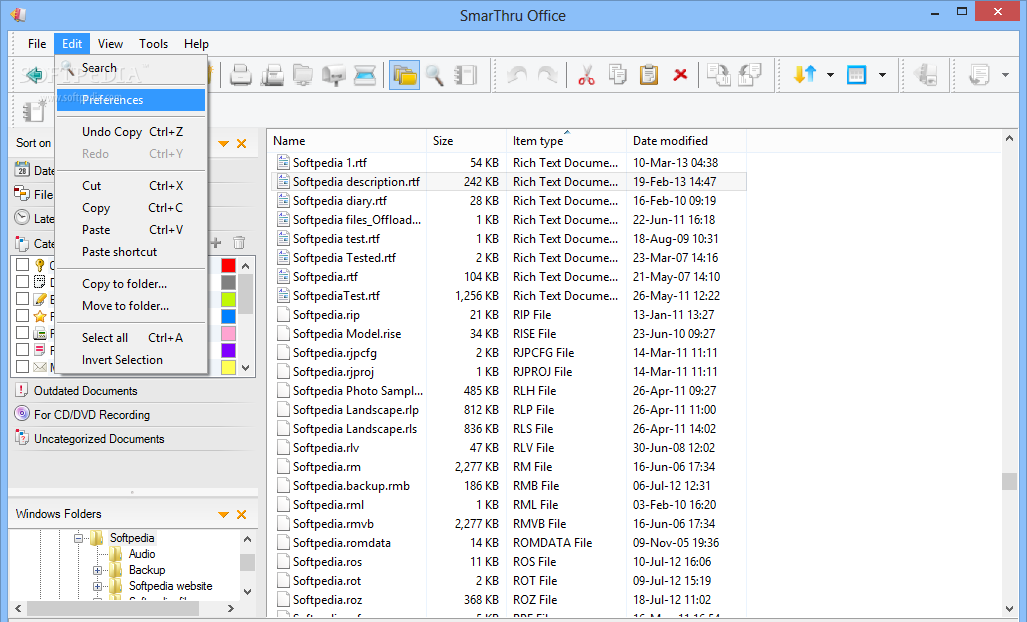
Task: Open the dropdown arrow beside the sort arrows icon
Action: coord(831,75)
